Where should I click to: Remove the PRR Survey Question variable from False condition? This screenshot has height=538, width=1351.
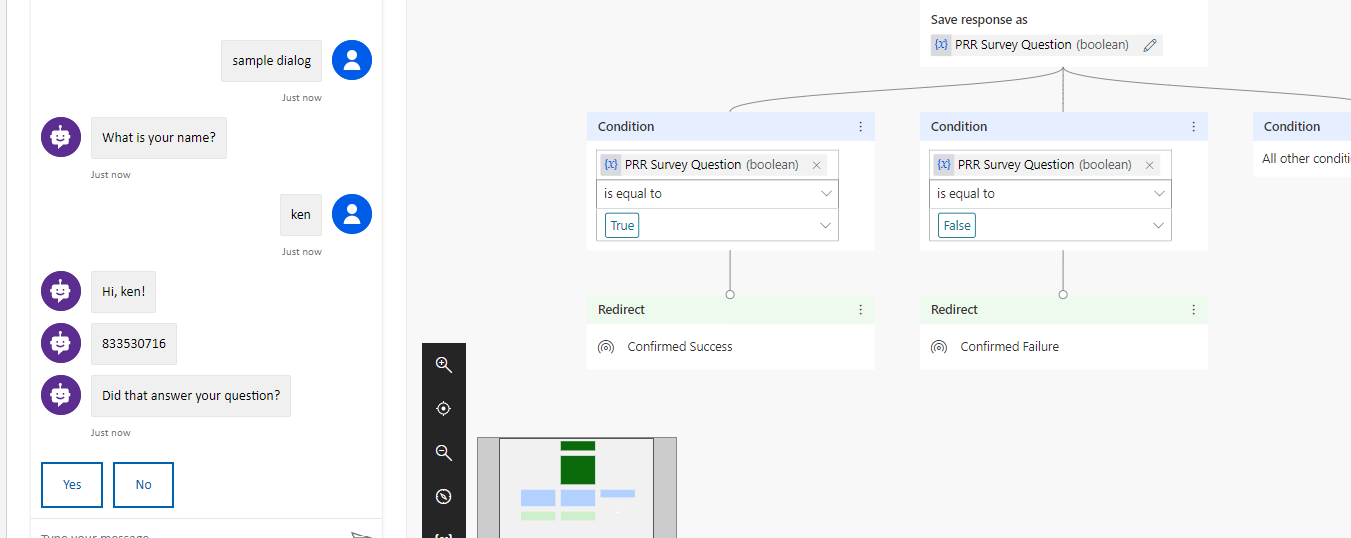1150,165
